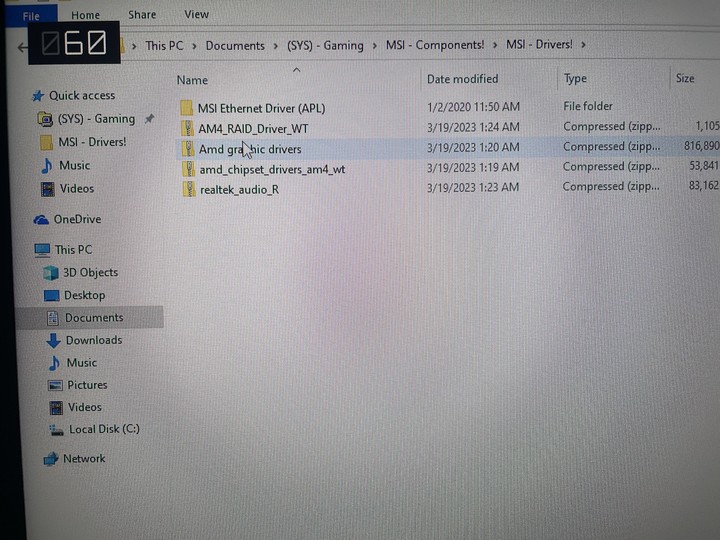Click the MSI - Drivers! folder icon in sidebar
Image resolution: width=720 pixels, height=540 pixels.
[46, 142]
